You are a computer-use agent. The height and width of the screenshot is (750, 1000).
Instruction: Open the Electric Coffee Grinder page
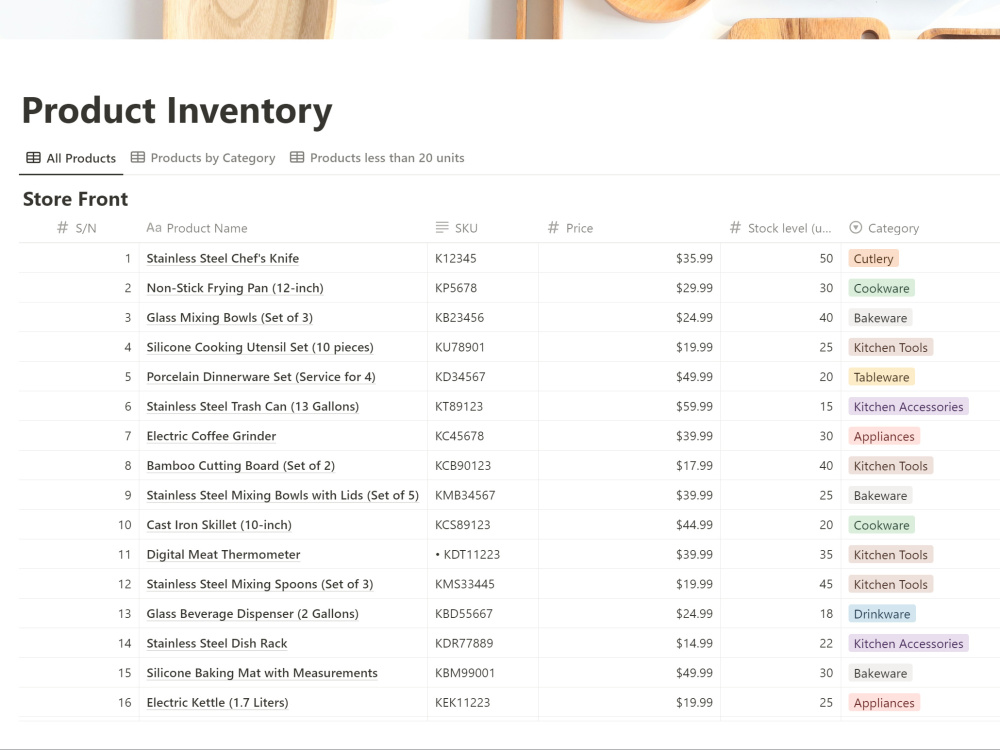[211, 436]
